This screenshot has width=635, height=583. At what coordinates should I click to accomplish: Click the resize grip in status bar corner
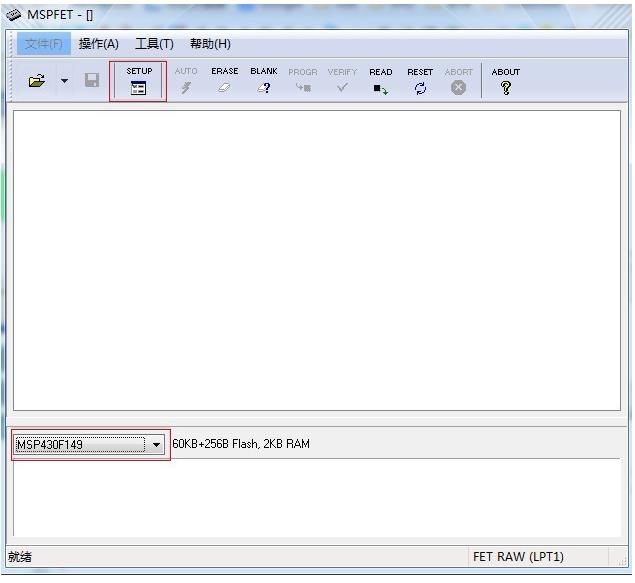[x=622, y=560]
